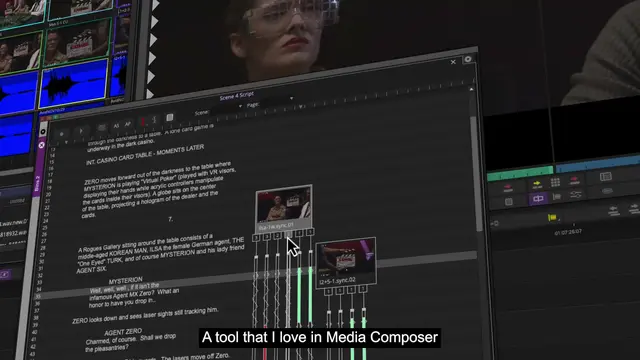Viewport: 640px width, 360px height.
Task: Select the highlighted line 'Well, well, well'
Action: (x=124, y=288)
